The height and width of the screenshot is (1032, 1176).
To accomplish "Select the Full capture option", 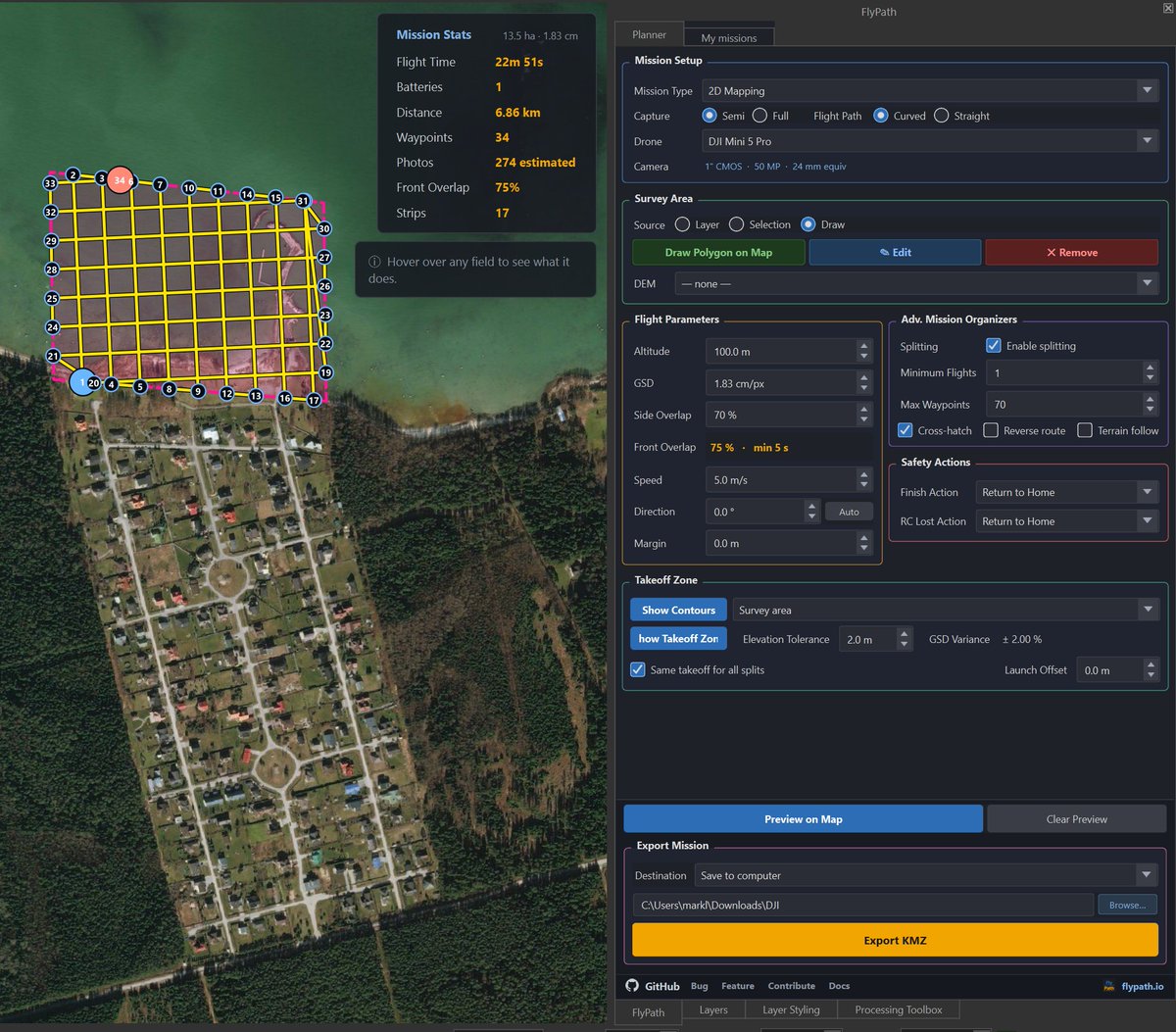I will coord(759,116).
